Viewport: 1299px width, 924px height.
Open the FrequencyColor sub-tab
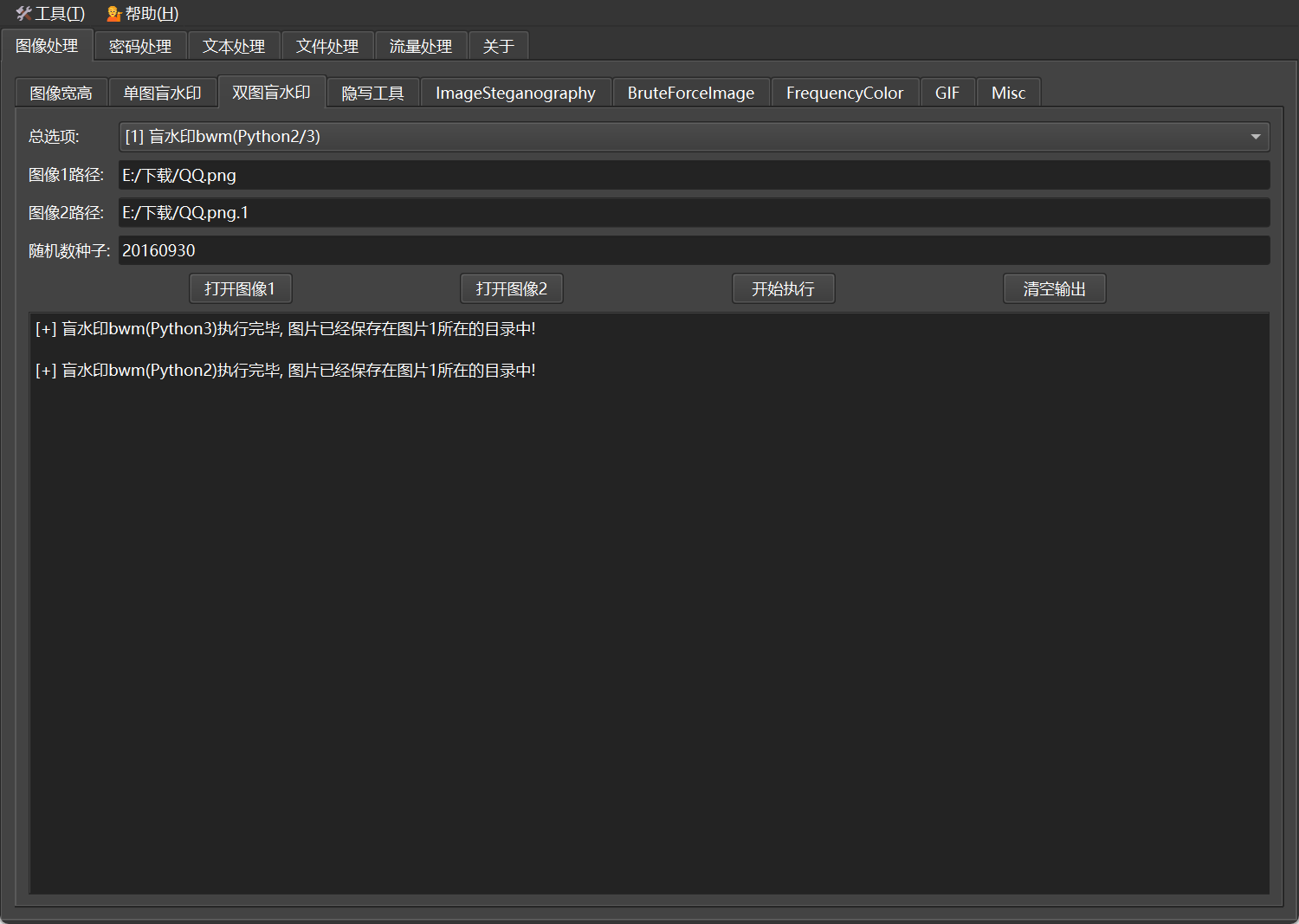click(844, 93)
